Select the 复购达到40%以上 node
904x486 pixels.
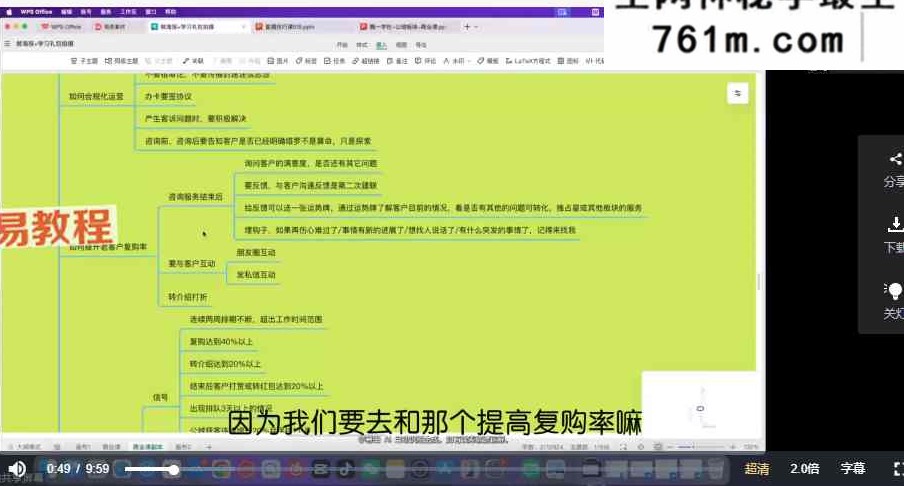click(x=221, y=341)
